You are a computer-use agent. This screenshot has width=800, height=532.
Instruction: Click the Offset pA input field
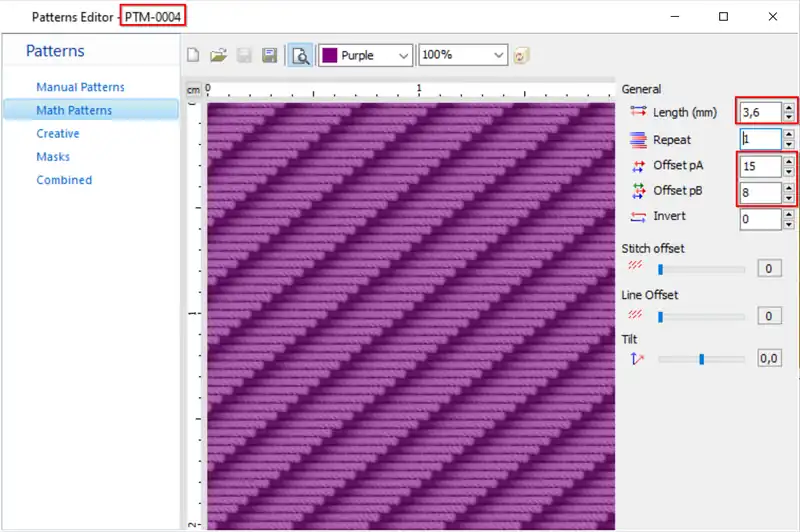point(760,166)
